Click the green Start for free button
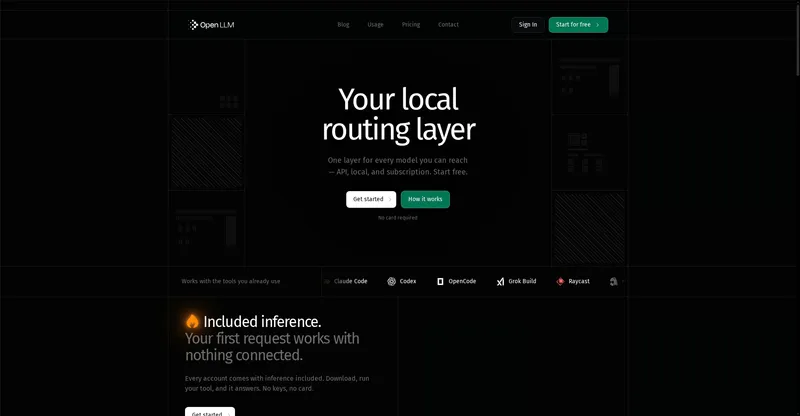800x416 pixels. coord(578,25)
